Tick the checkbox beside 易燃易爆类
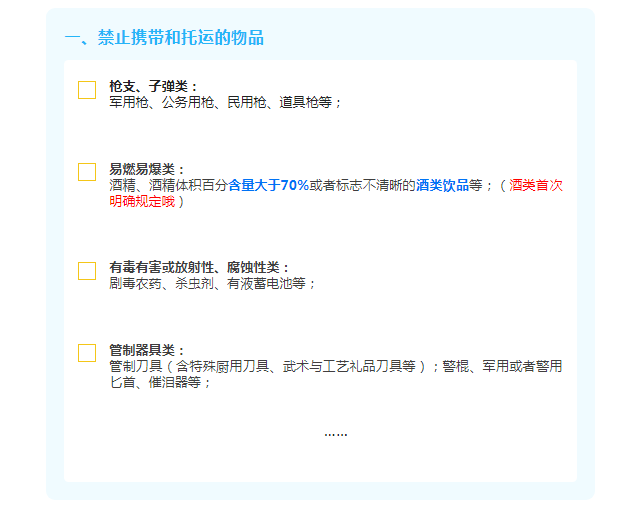Screen dimensions: 638x505 click(87, 172)
